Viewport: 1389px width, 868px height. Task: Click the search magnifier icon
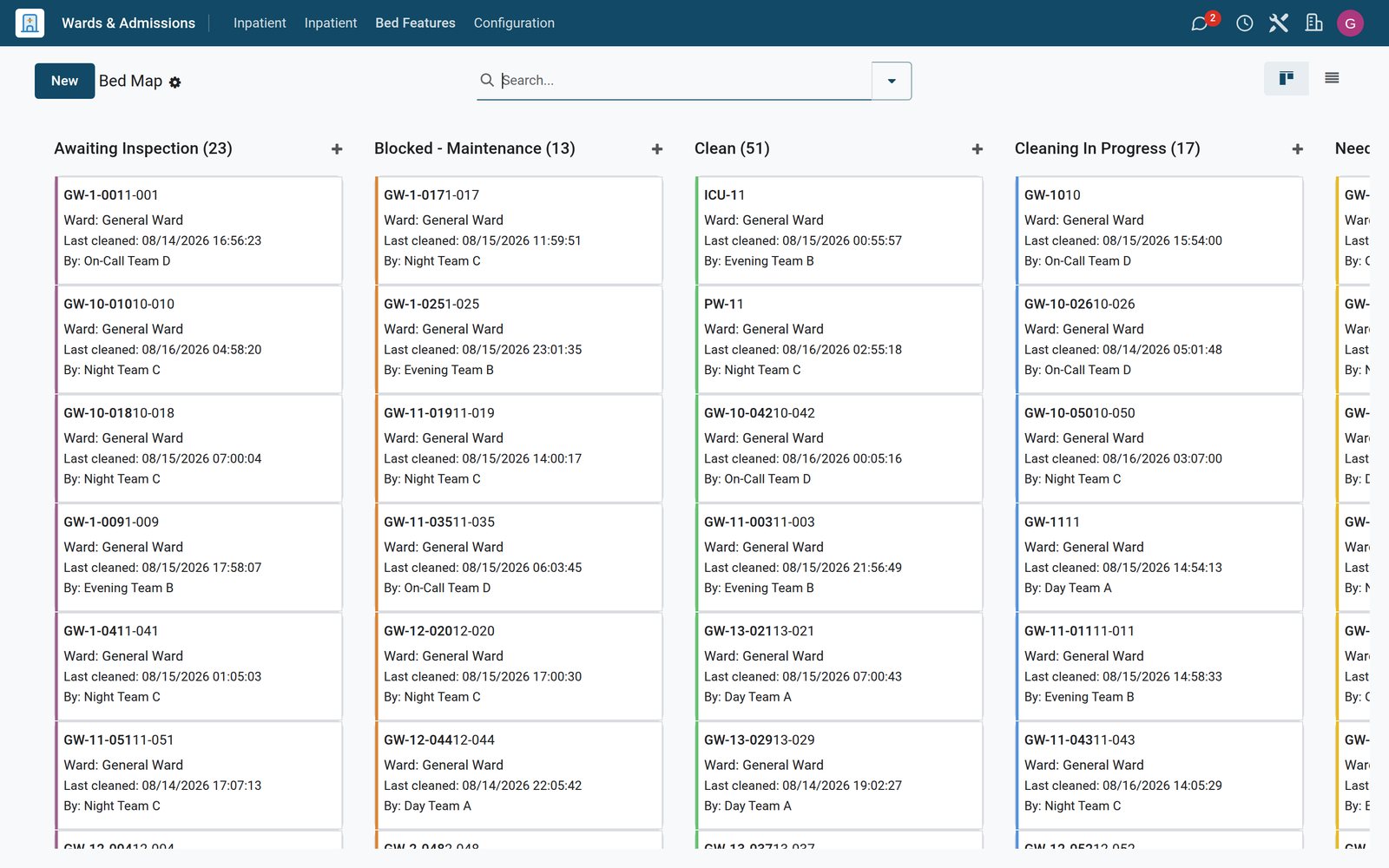coord(487,80)
